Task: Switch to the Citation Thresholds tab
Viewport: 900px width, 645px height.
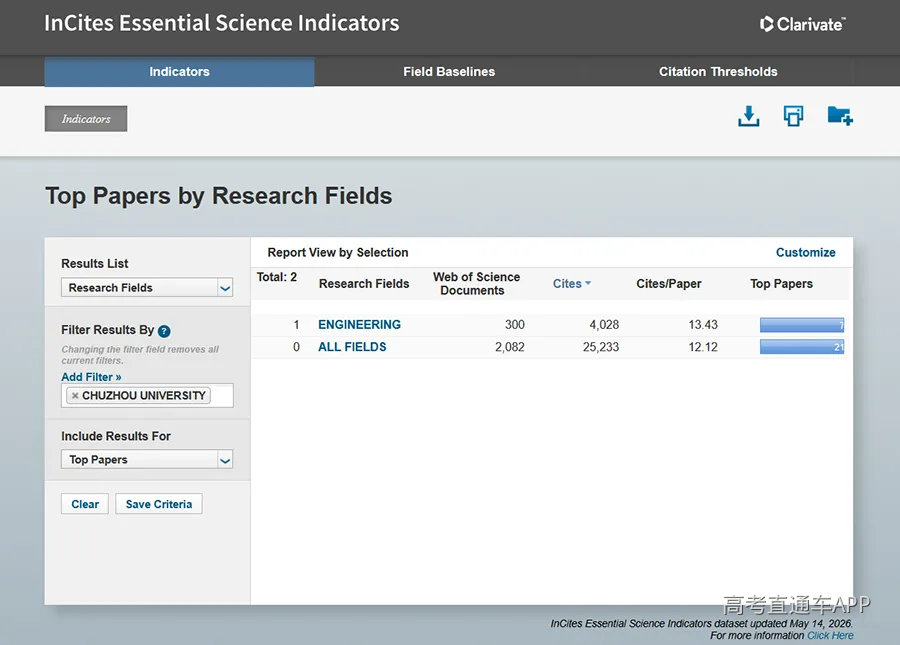Action: point(718,72)
